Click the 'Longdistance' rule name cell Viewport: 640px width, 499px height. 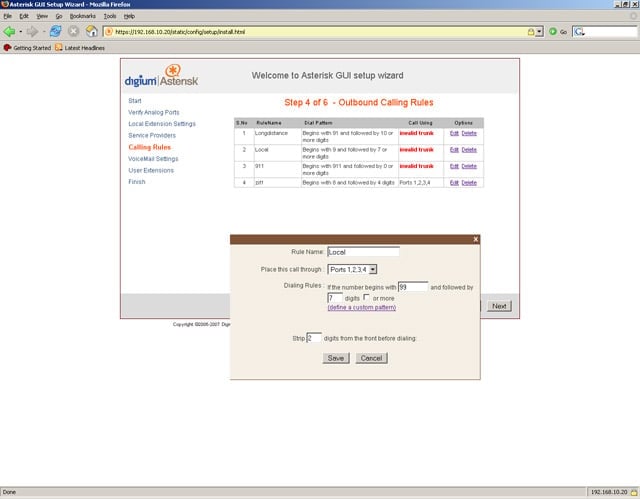coord(278,137)
